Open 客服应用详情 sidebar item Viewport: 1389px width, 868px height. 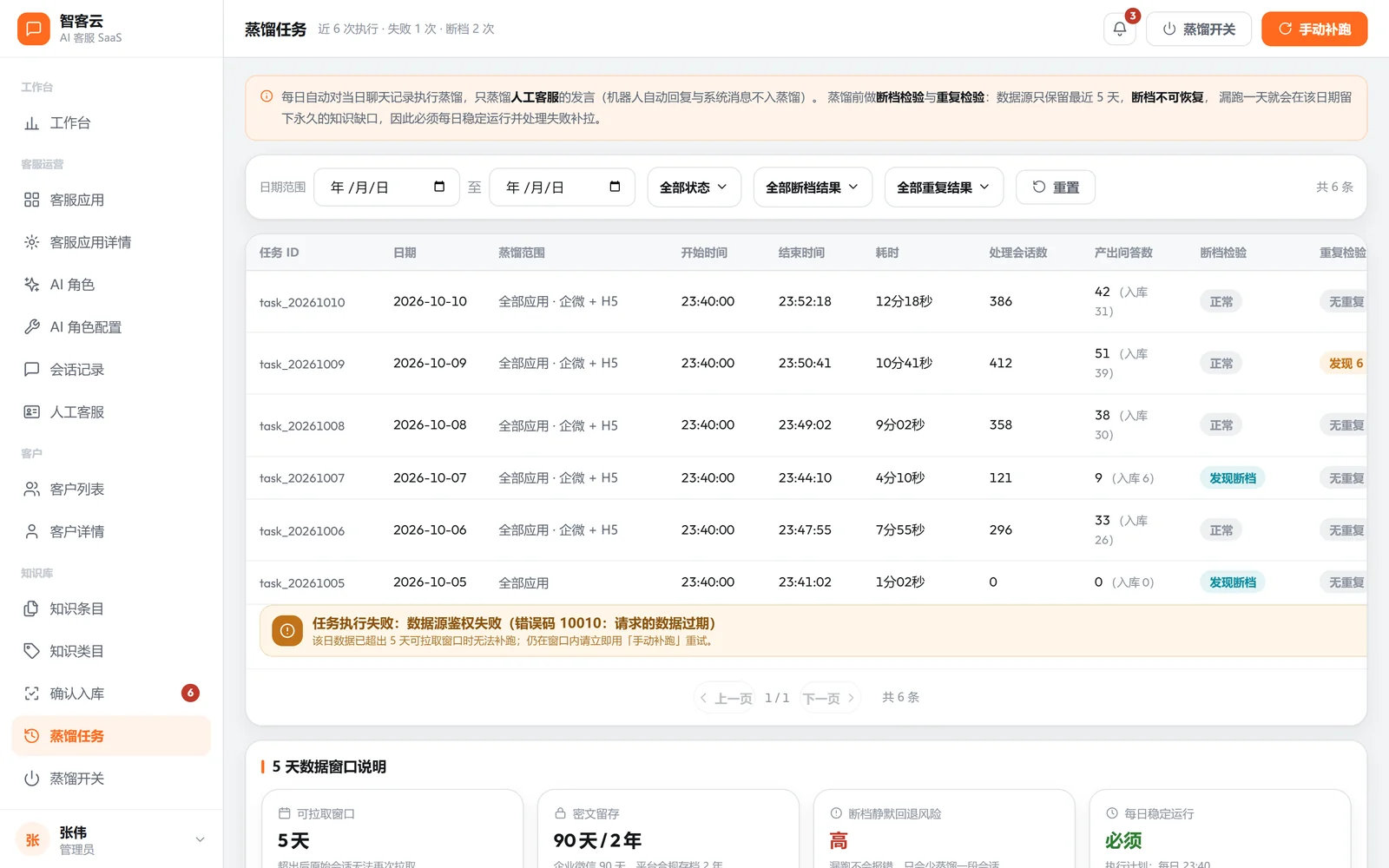pos(111,243)
